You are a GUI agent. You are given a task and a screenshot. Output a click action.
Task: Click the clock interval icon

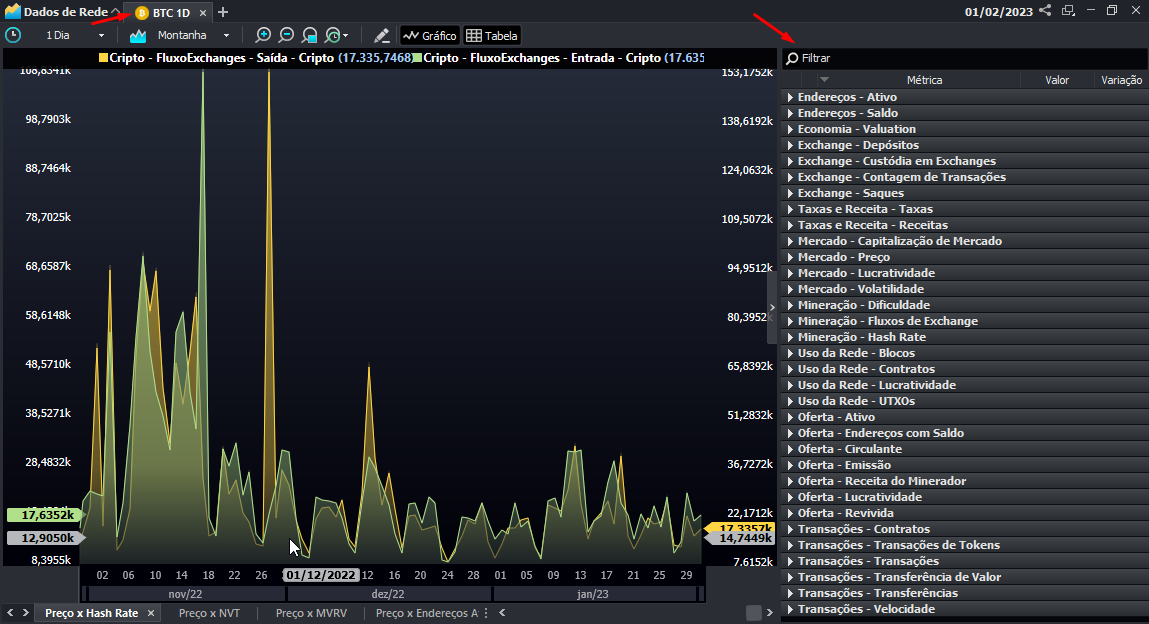point(13,35)
